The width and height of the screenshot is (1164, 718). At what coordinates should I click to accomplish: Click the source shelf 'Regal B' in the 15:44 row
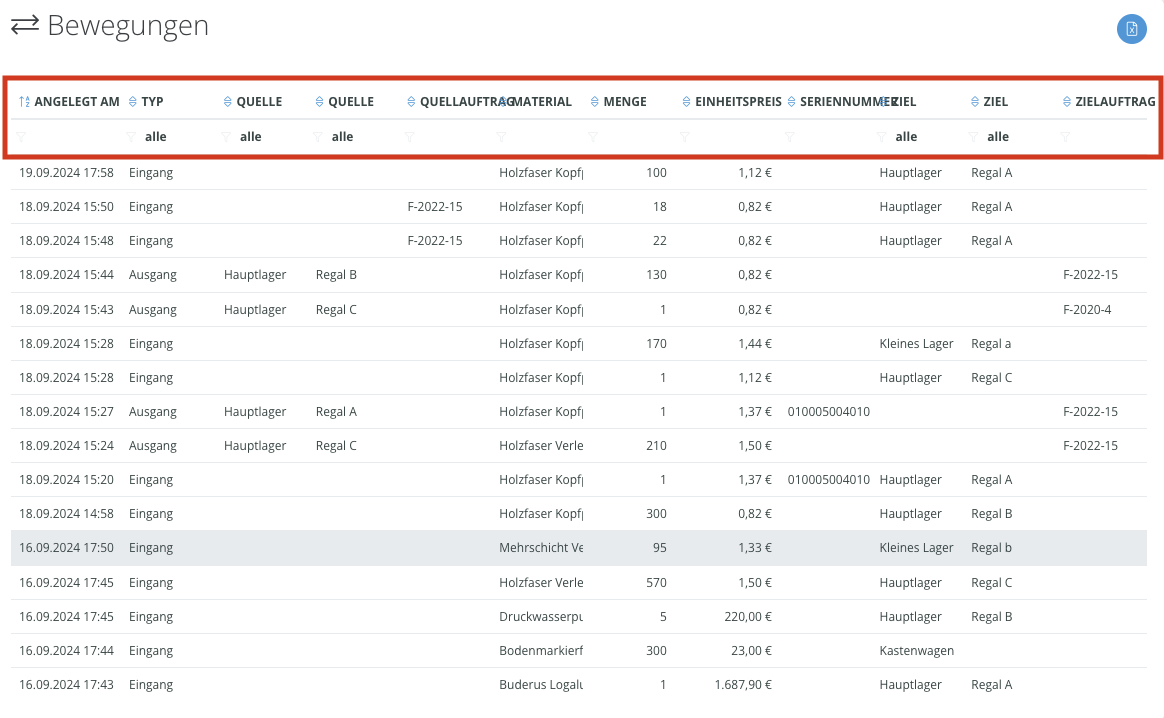coord(336,275)
